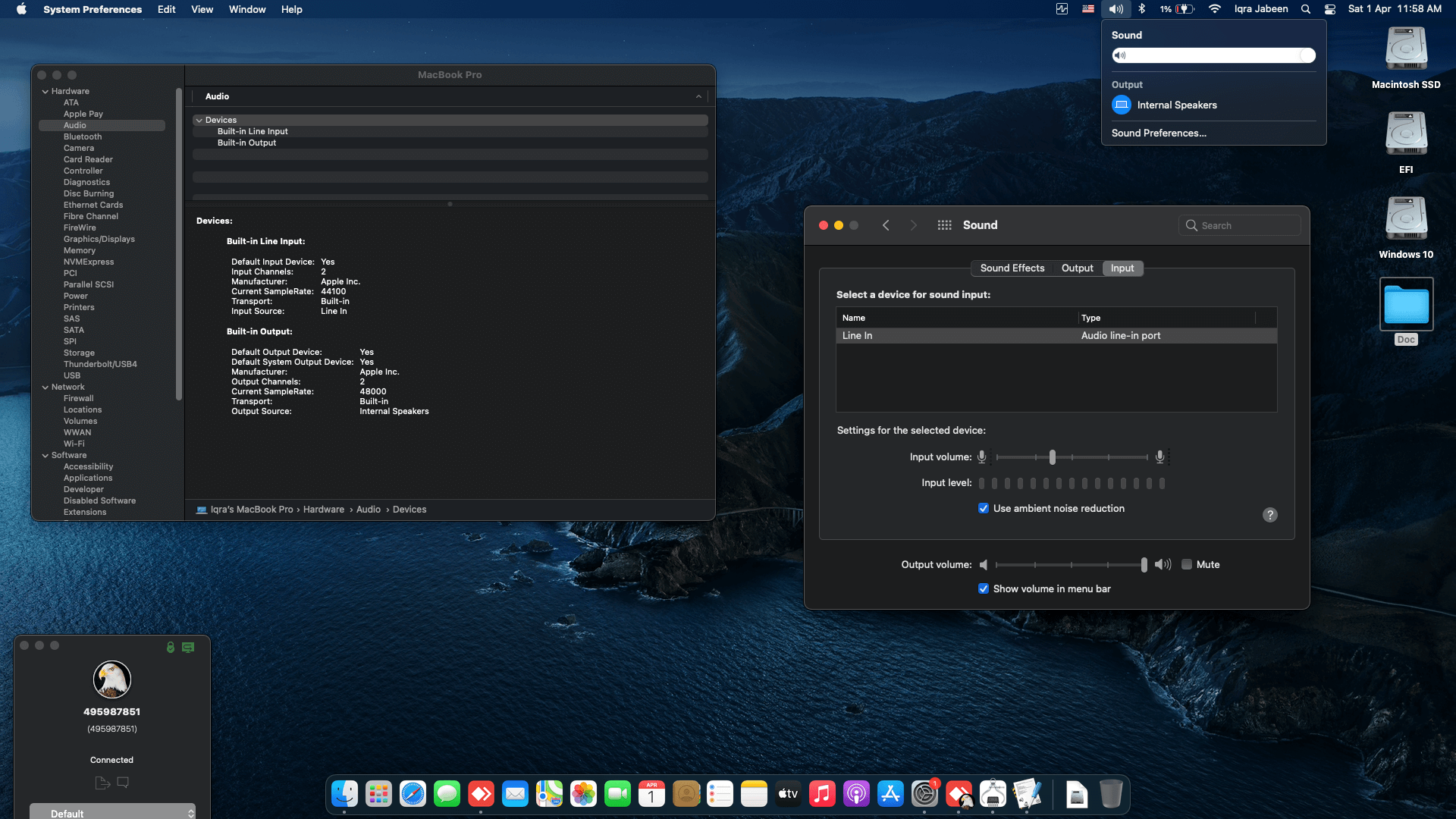Image resolution: width=1456 pixels, height=819 pixels.
Task: Switch to the Sound Effects tab
Action: pyautogui.click(x=1012, y=268)
